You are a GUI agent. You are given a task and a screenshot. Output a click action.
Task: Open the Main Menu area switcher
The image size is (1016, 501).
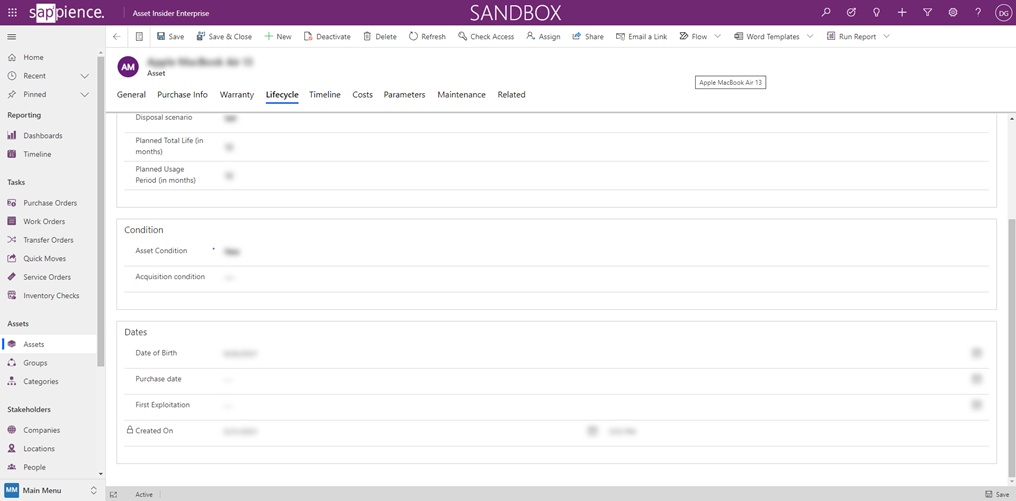click(50, 491)
